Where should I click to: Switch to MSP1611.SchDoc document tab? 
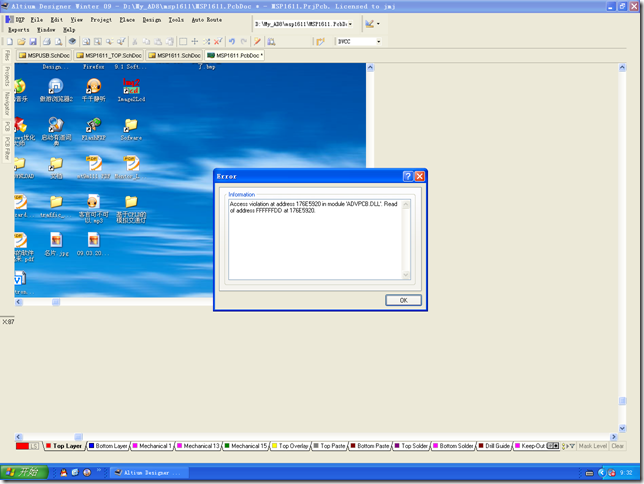point(175,55)
